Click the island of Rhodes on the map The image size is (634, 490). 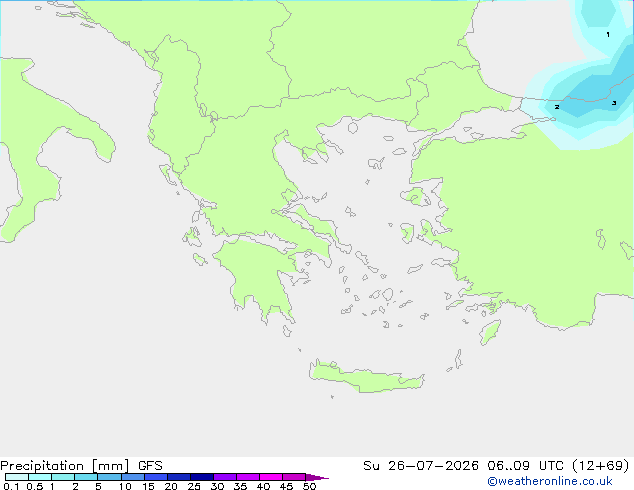490,332
